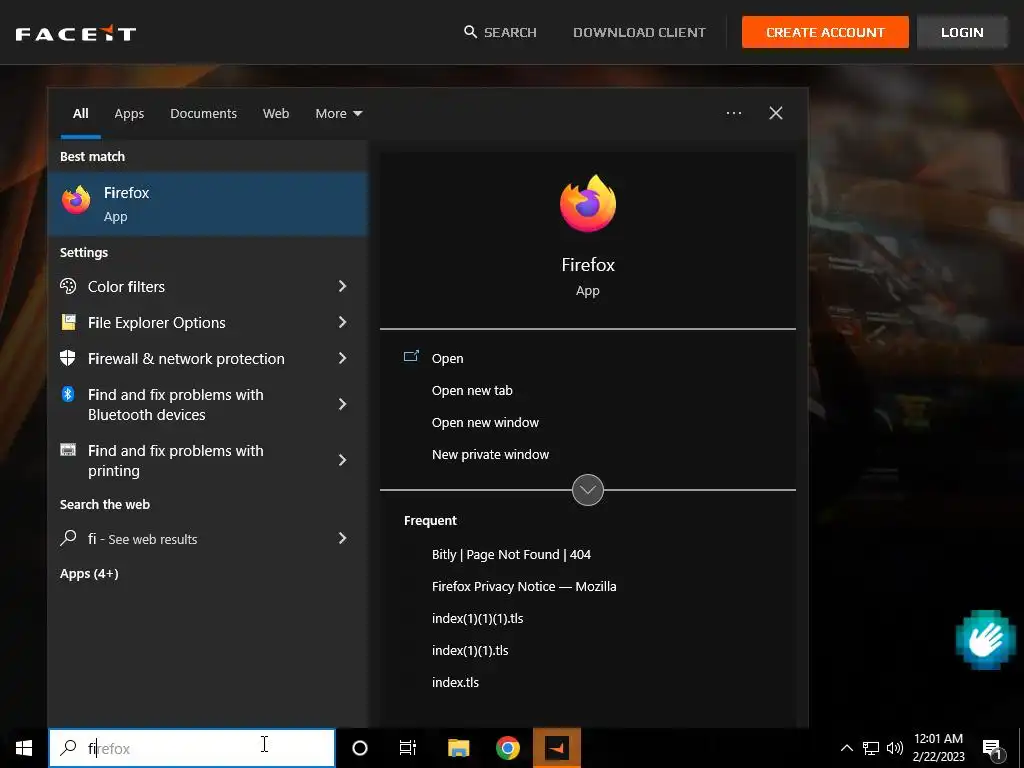Click the Show desktop sliver on taskbar edge
Viewport: 1024px width, 768px height.
coord(1021,748)
